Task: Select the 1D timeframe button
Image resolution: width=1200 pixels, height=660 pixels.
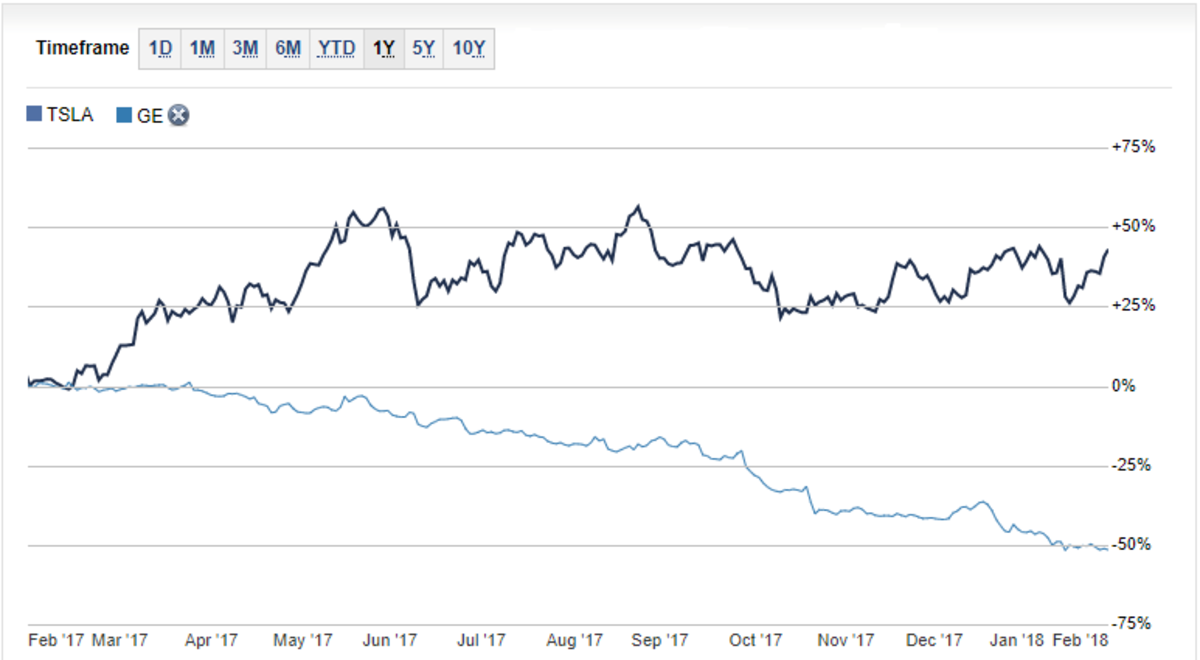Action: point(160,47)
